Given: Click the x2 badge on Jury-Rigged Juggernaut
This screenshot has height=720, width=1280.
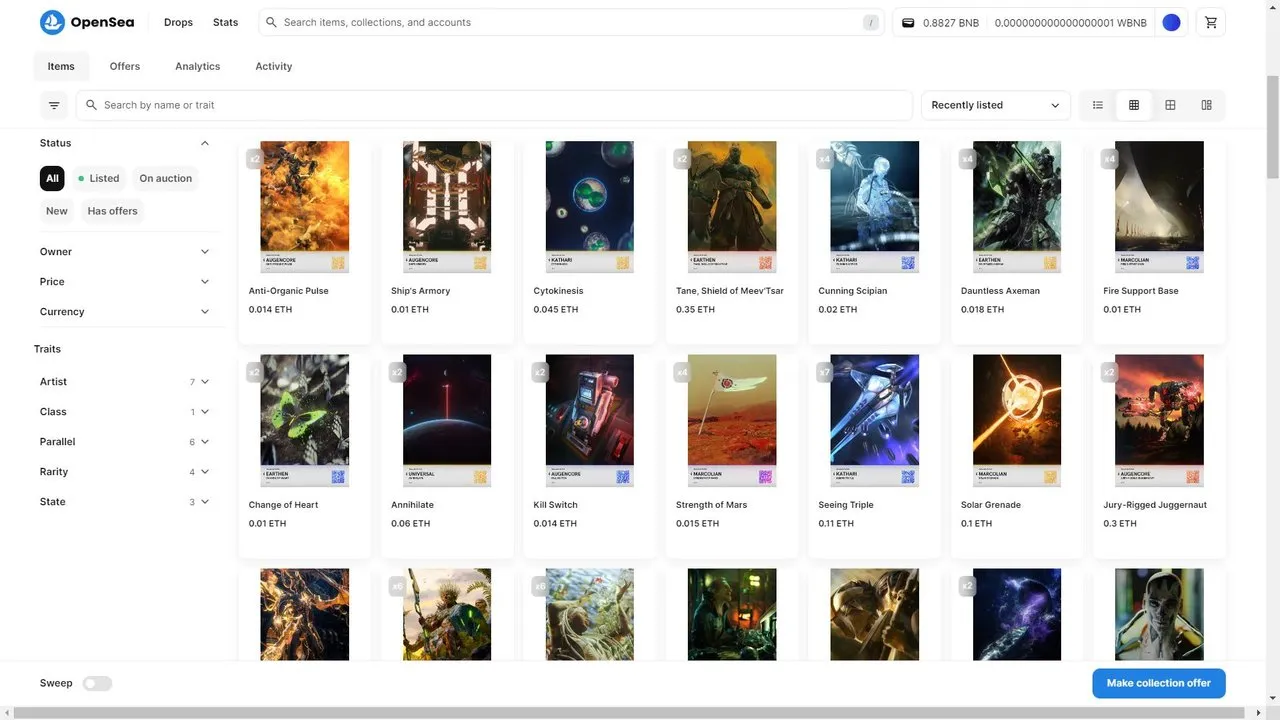Looking at the screenshot, I should click(1109, 373).
